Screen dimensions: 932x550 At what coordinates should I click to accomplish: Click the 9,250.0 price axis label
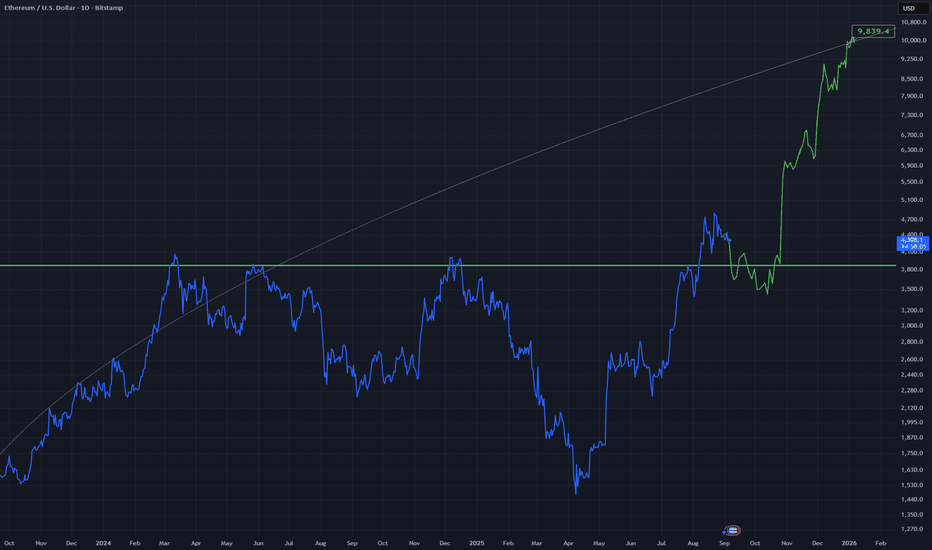(912, 59)
